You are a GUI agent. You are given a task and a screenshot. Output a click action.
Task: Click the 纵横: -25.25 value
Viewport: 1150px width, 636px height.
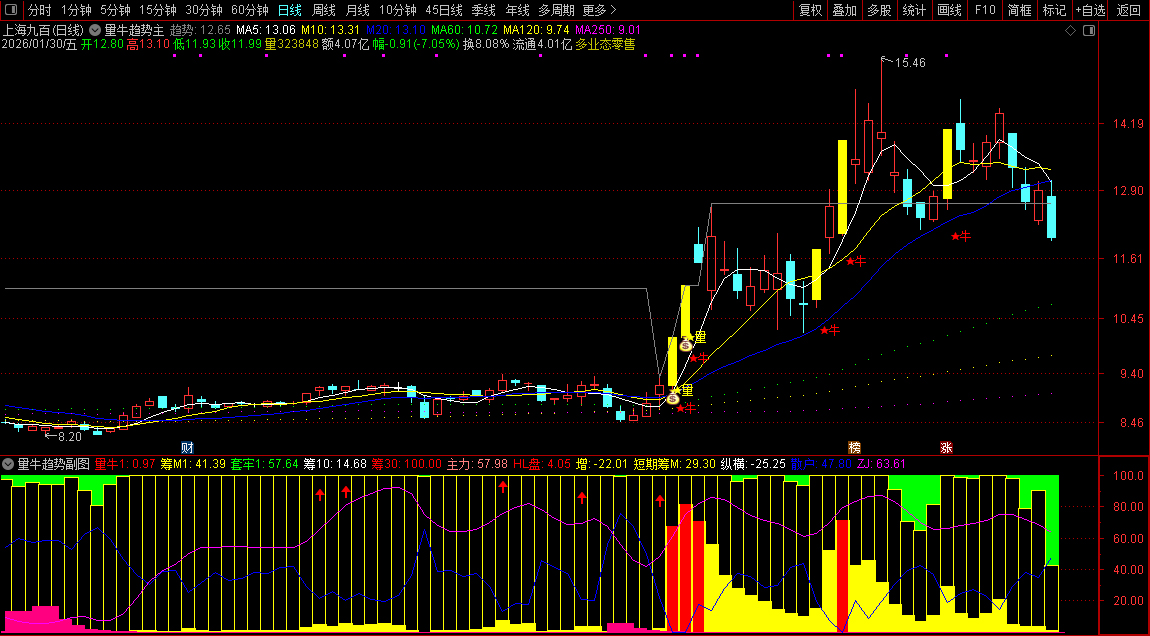753,464
